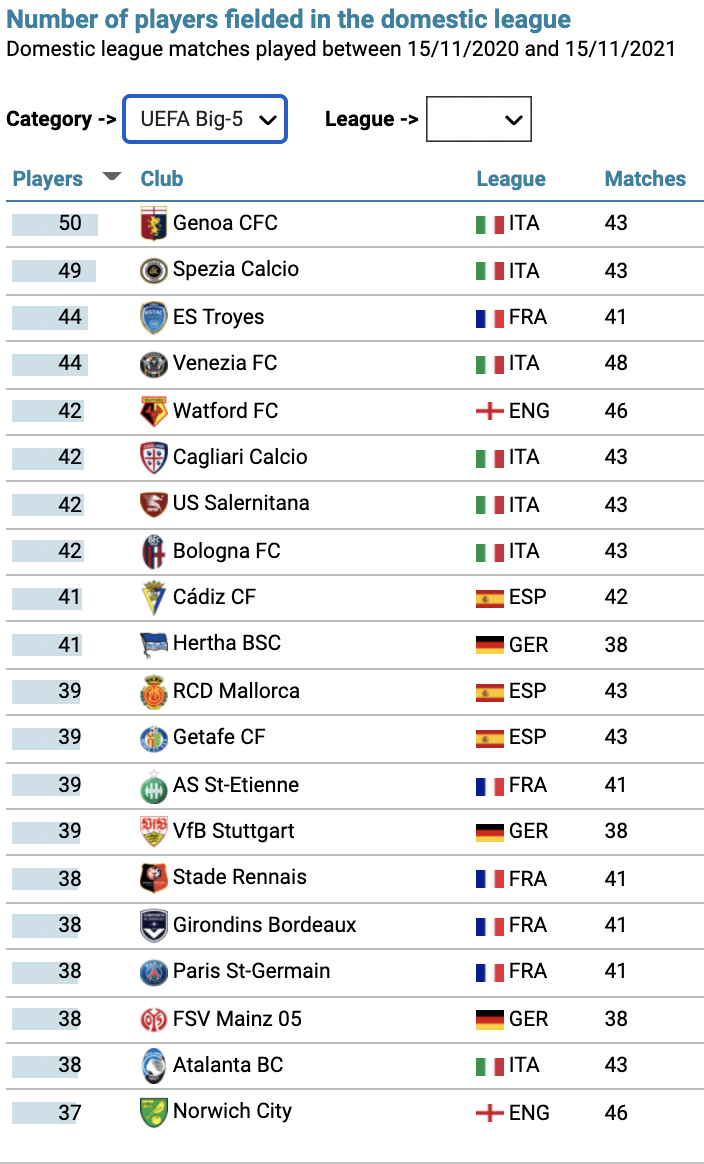
Task: Open the Spezia Calcio club name
Action: coord(236,269)
